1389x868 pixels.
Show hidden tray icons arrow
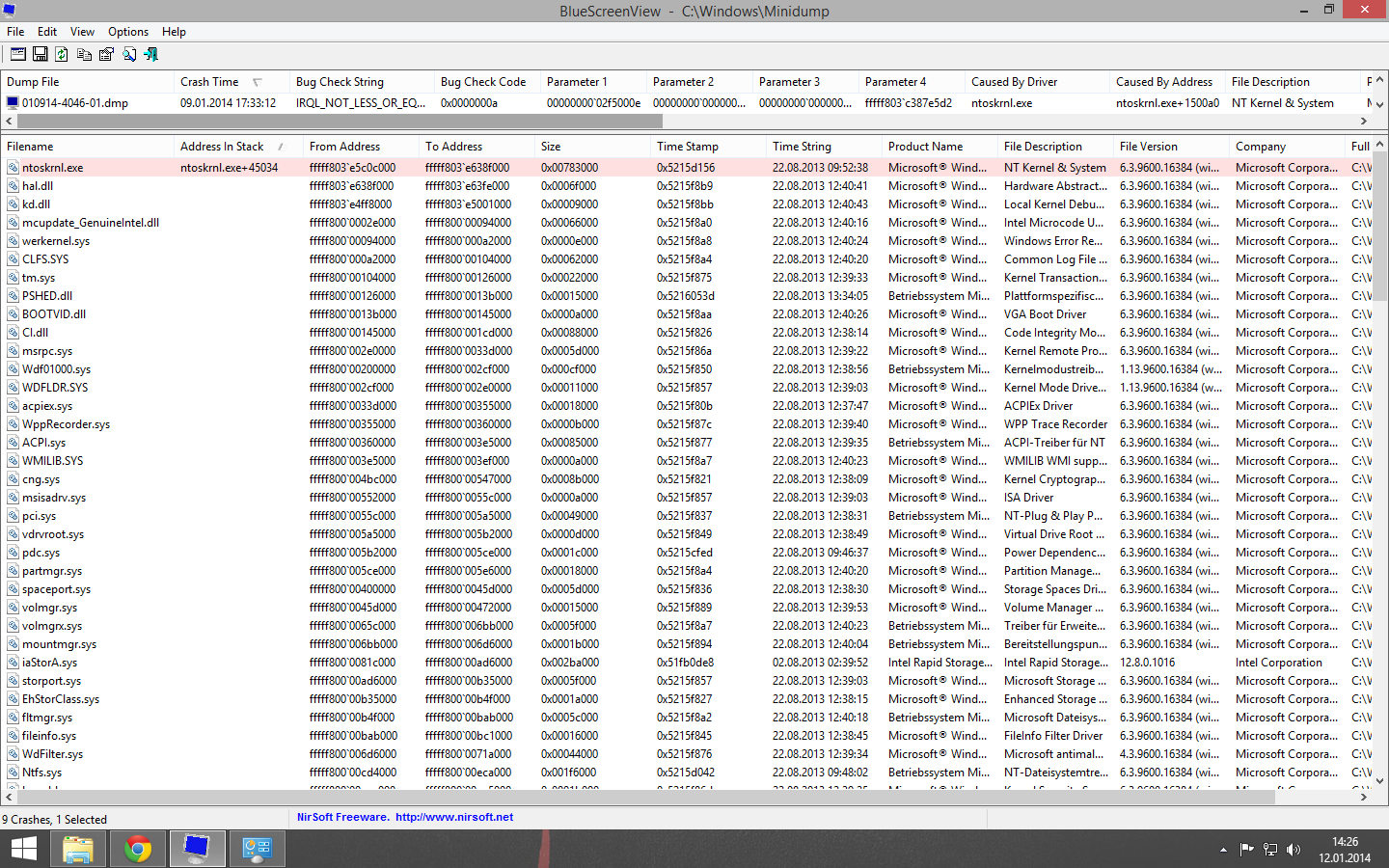(x=1223, y=850)
